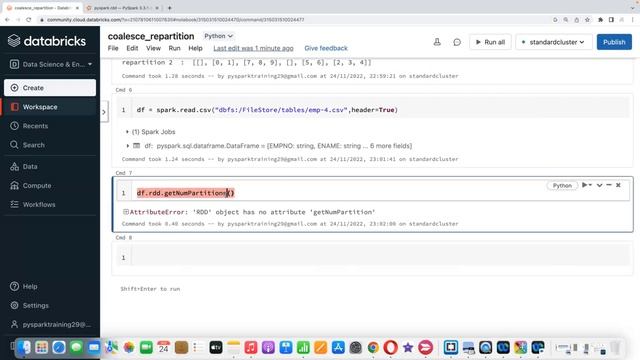Click the Publish button

(614, 42)
